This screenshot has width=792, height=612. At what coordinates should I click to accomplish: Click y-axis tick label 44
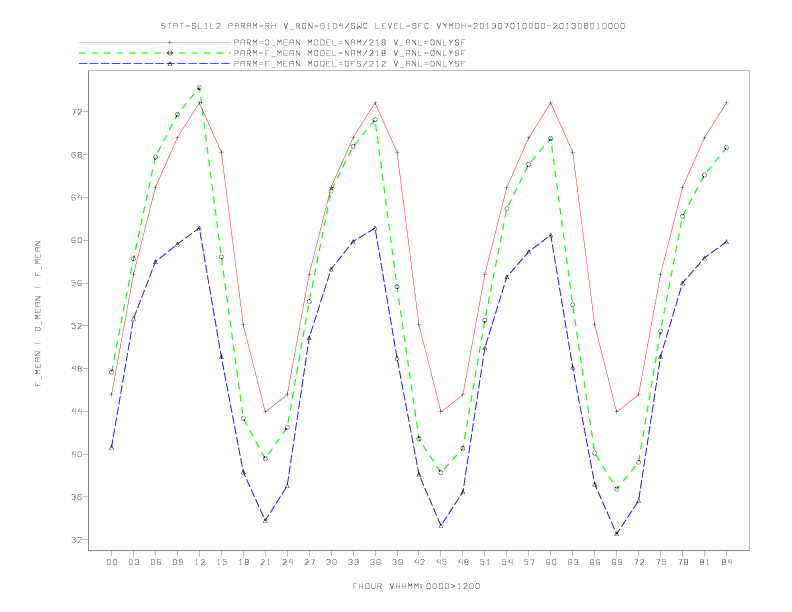point(77,412)
